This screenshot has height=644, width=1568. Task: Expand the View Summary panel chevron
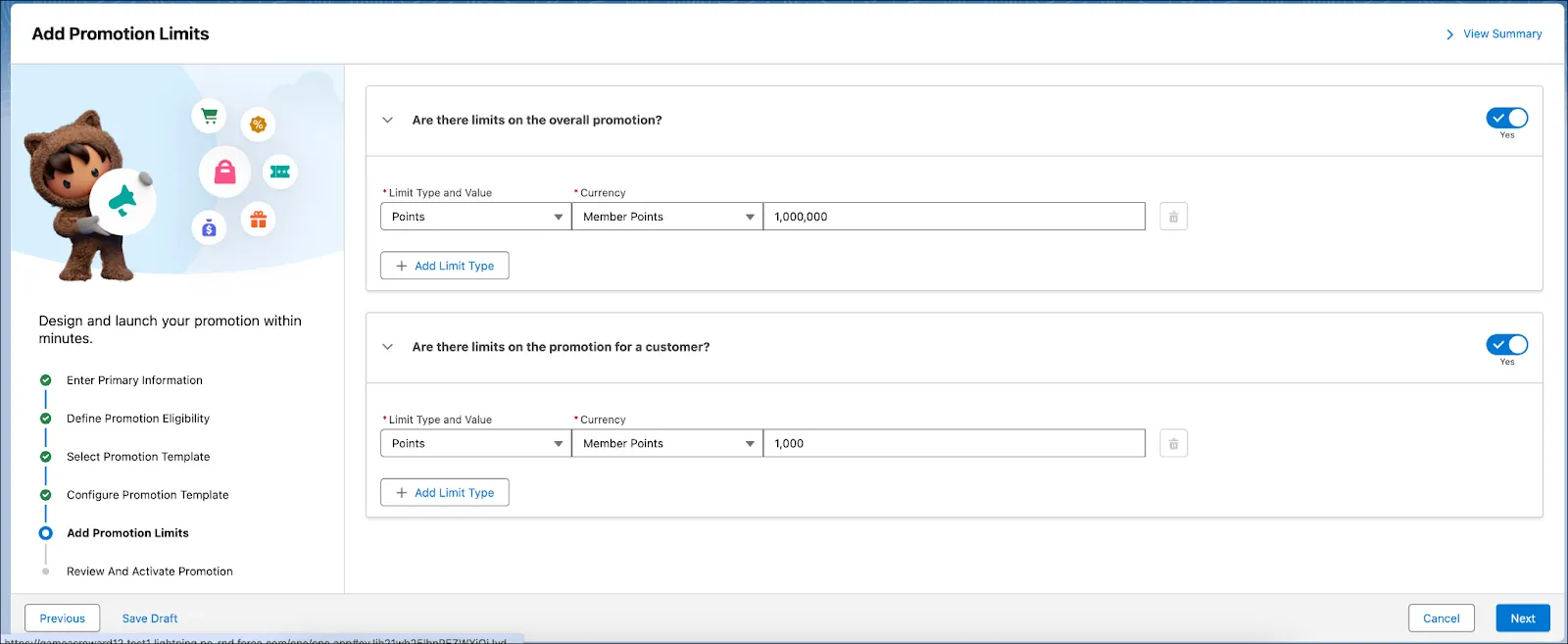[x=1450, y=34]
